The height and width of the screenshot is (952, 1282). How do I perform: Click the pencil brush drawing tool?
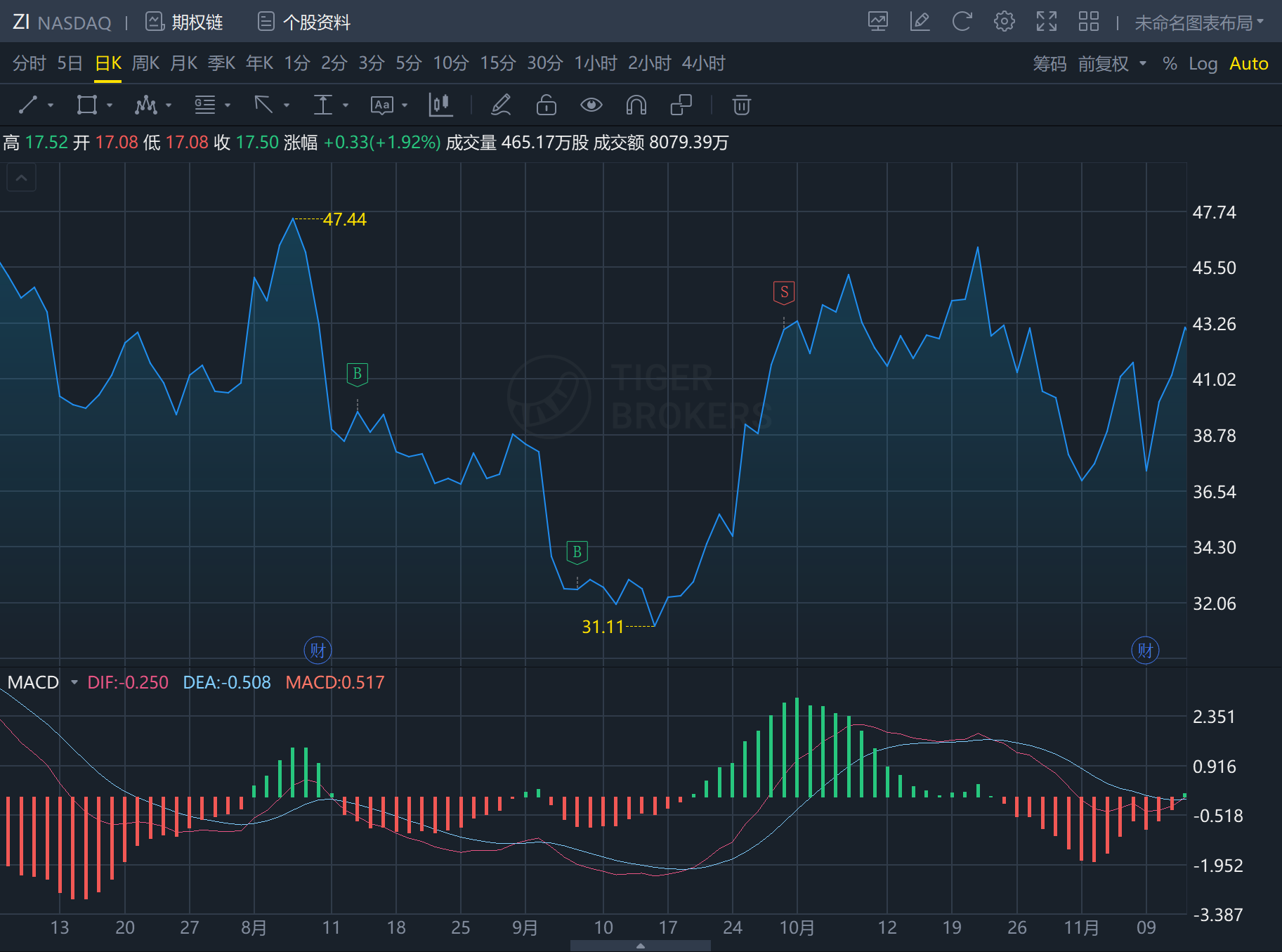pos(501,105)
